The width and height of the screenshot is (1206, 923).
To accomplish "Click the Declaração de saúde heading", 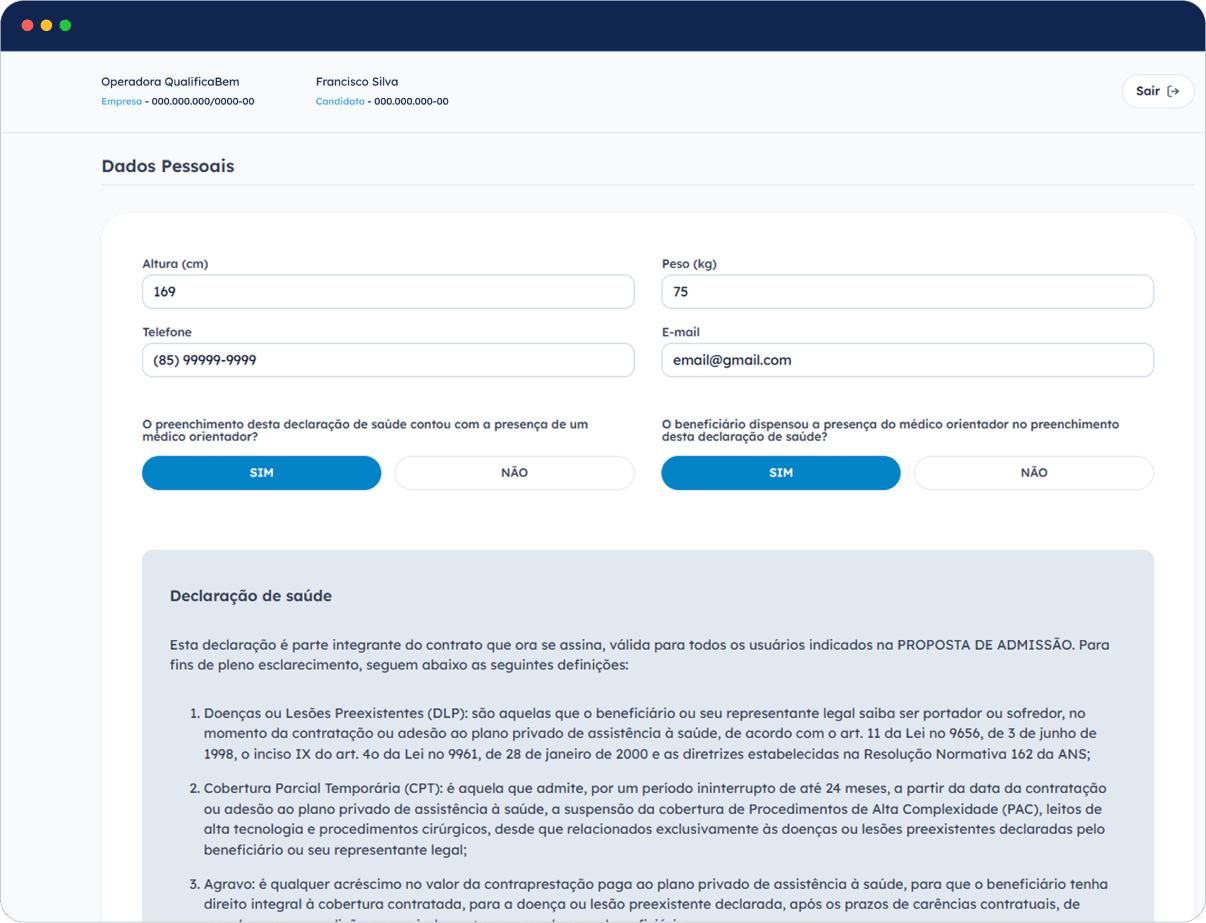I will point(251,596).
